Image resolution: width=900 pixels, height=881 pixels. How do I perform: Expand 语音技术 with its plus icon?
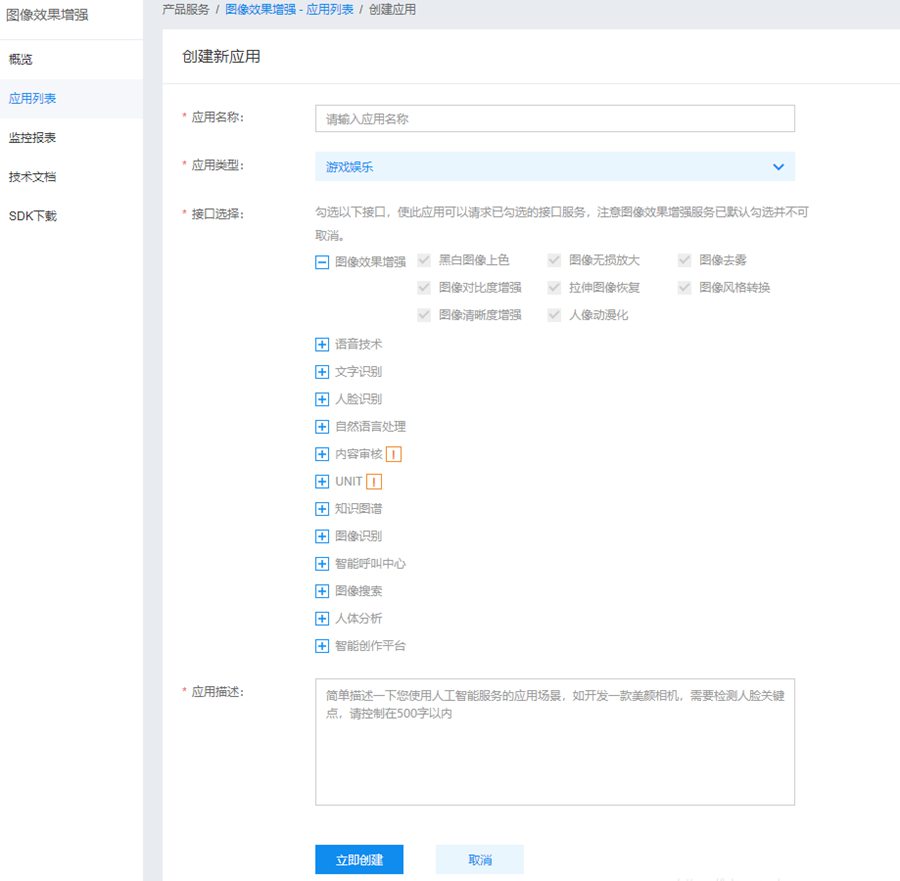(x=322, y=344)
